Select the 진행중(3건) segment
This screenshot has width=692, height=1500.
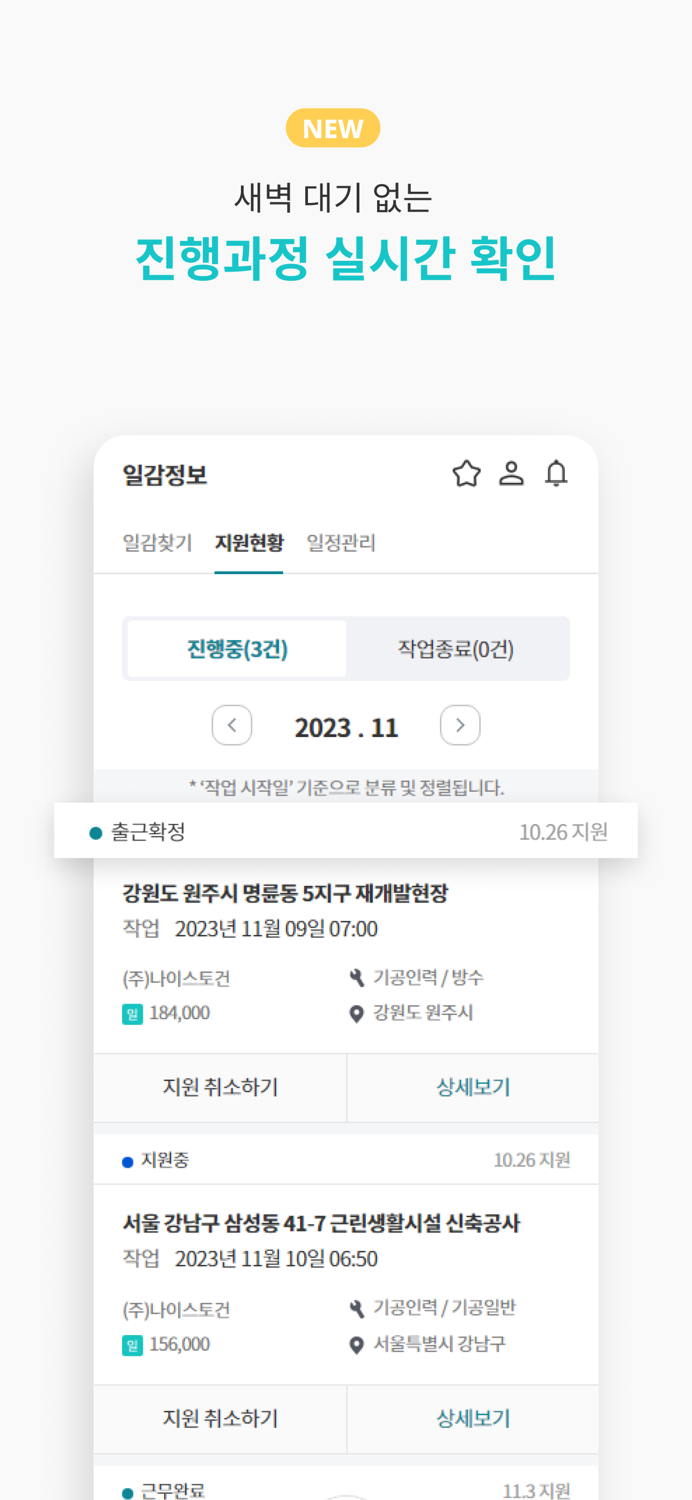(x=236, y=648)
